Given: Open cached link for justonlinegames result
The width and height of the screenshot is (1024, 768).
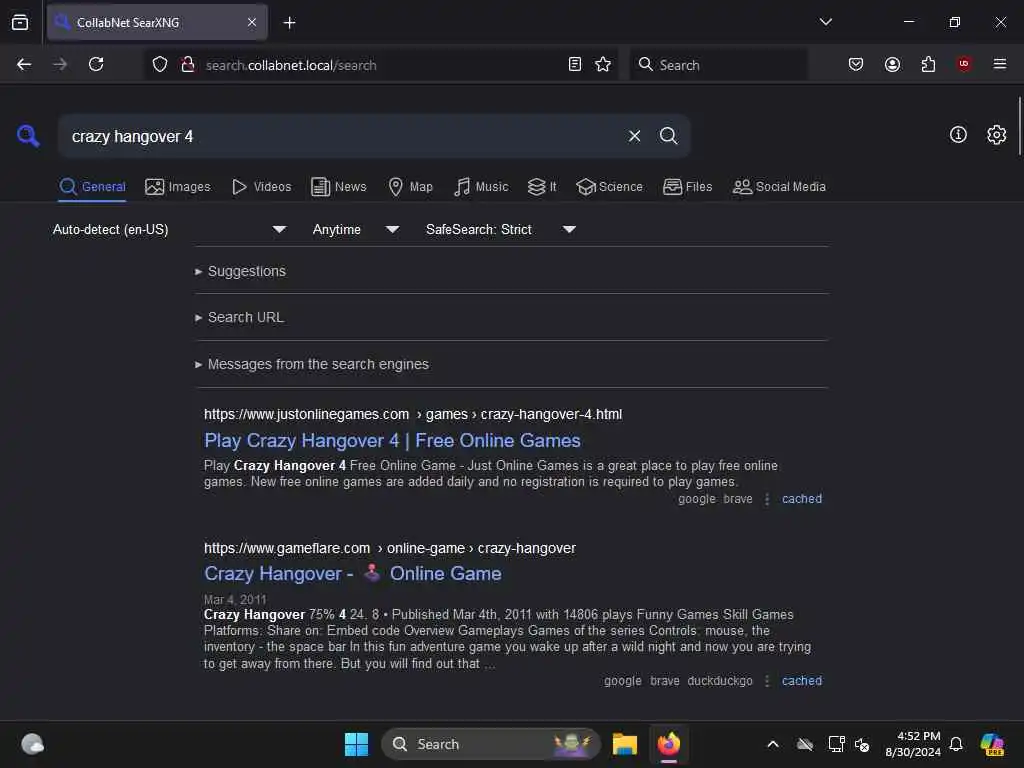Looking at the screenshot, I should [801, 499].
